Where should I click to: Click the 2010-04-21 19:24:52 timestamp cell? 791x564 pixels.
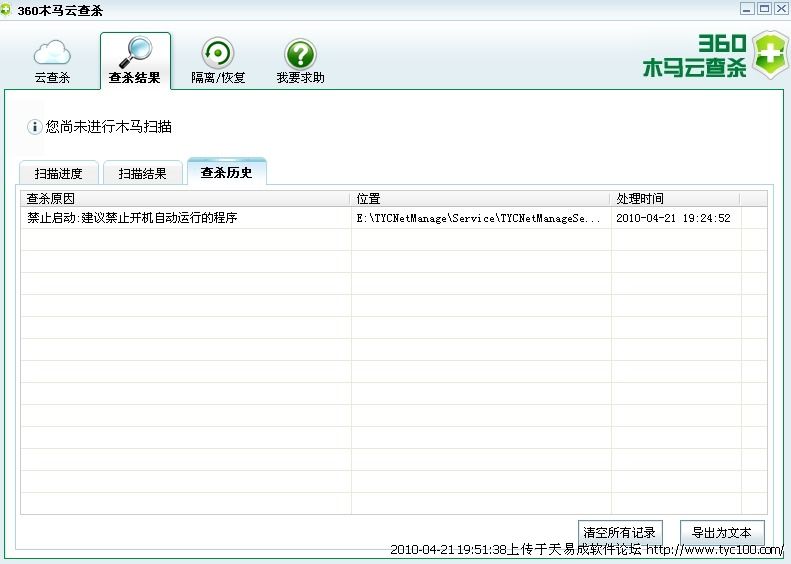(x=673, y=217)
